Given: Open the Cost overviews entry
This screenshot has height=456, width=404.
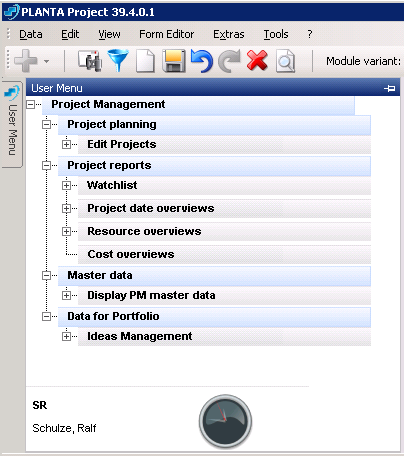Looking at the screenshot, I should click(224, 254).
